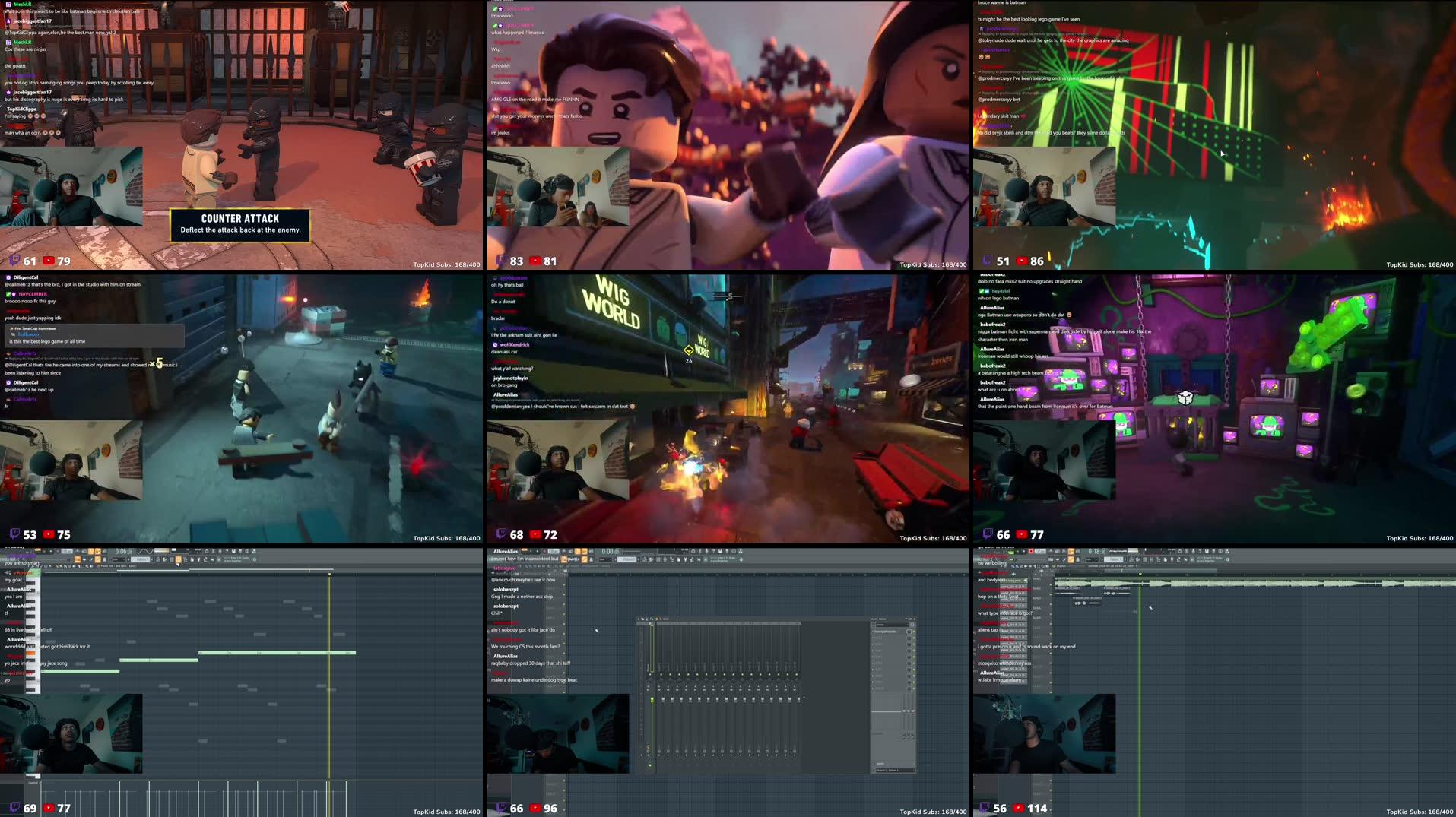Click the webcam feed in the 61-viewer stream
This screenshot has height=817, width=1456.
point(71,186)
